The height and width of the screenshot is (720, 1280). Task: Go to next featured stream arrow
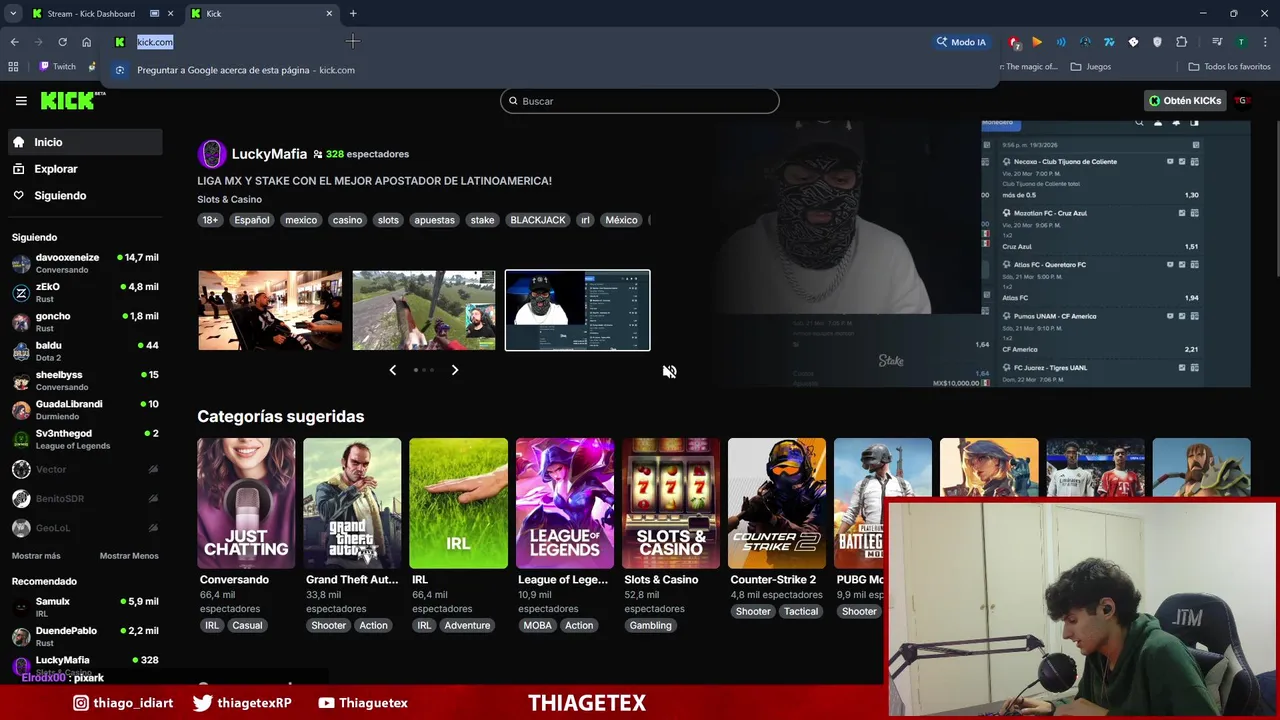click(455, 370)
